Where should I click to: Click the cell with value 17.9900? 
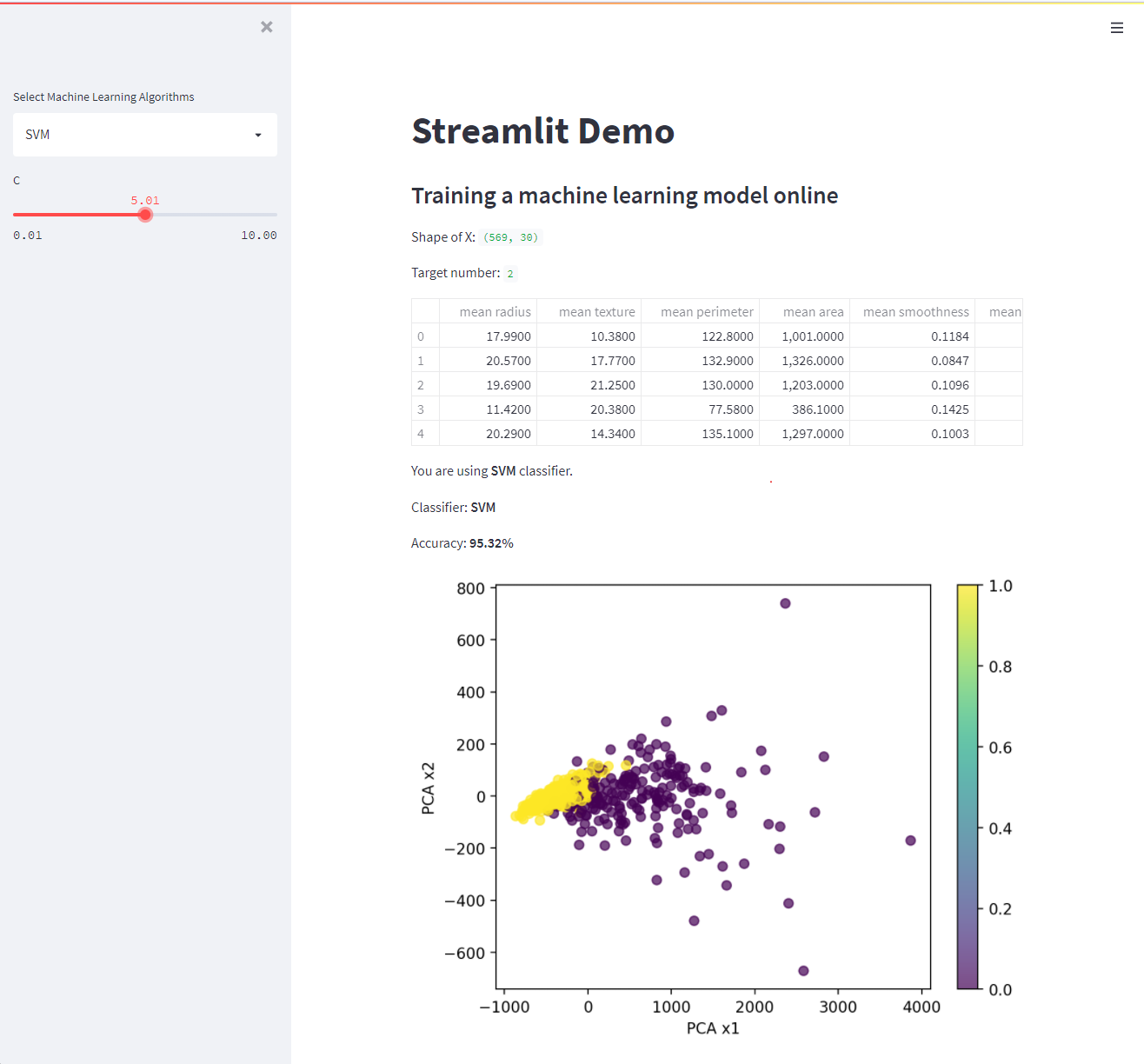point(489,336)
